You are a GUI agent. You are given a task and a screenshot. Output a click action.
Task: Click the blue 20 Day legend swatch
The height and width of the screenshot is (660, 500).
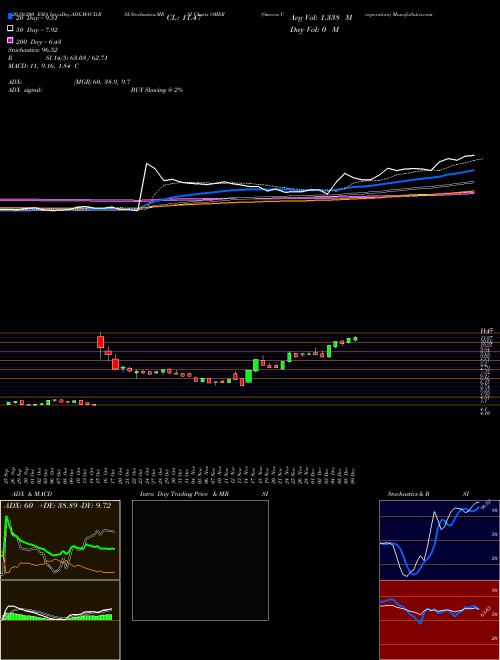point(10,17)
